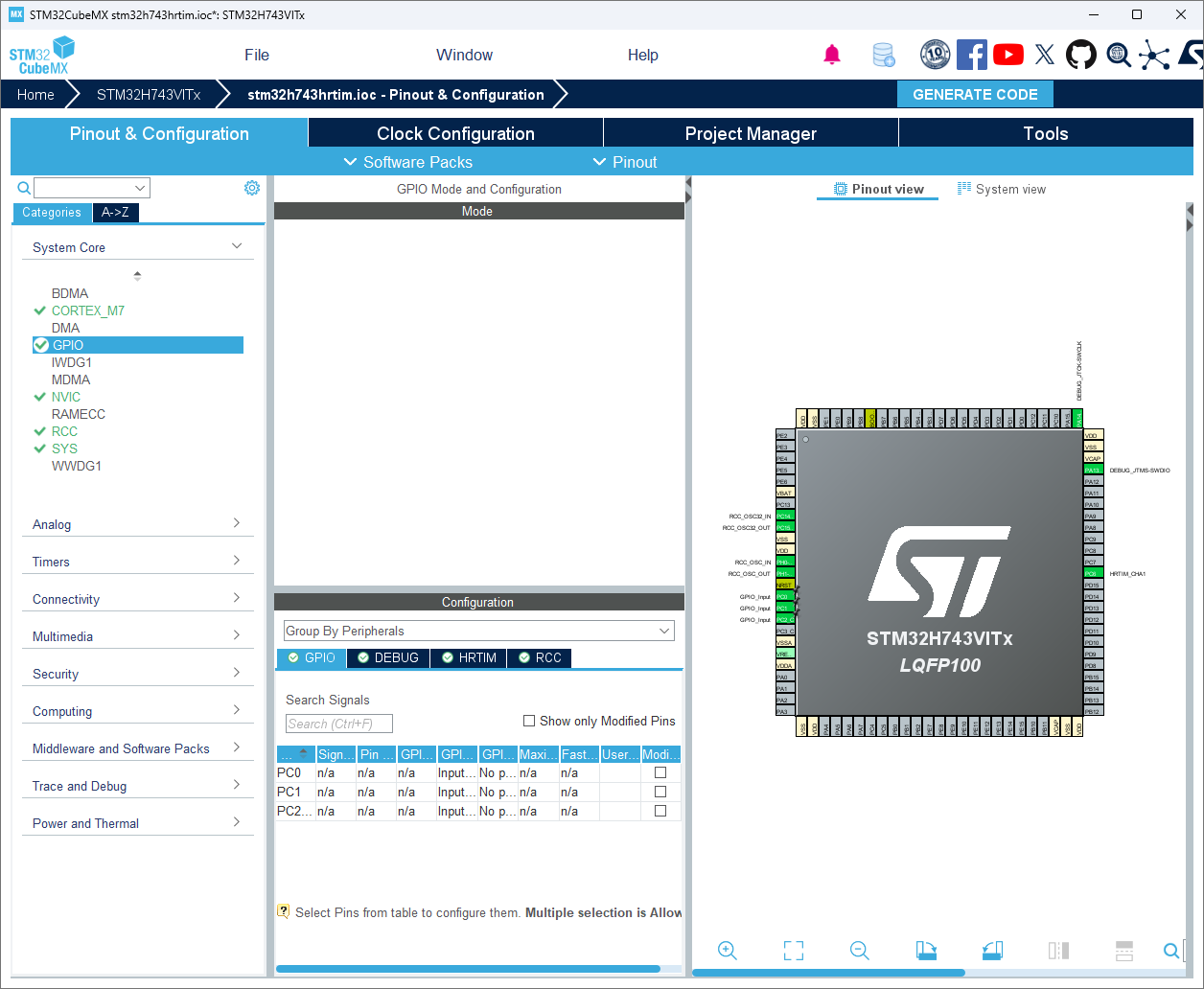Click the best fit icon in pinout toolbar
The height and width of the screenshot is (989, 1204).
pos(793,951)
